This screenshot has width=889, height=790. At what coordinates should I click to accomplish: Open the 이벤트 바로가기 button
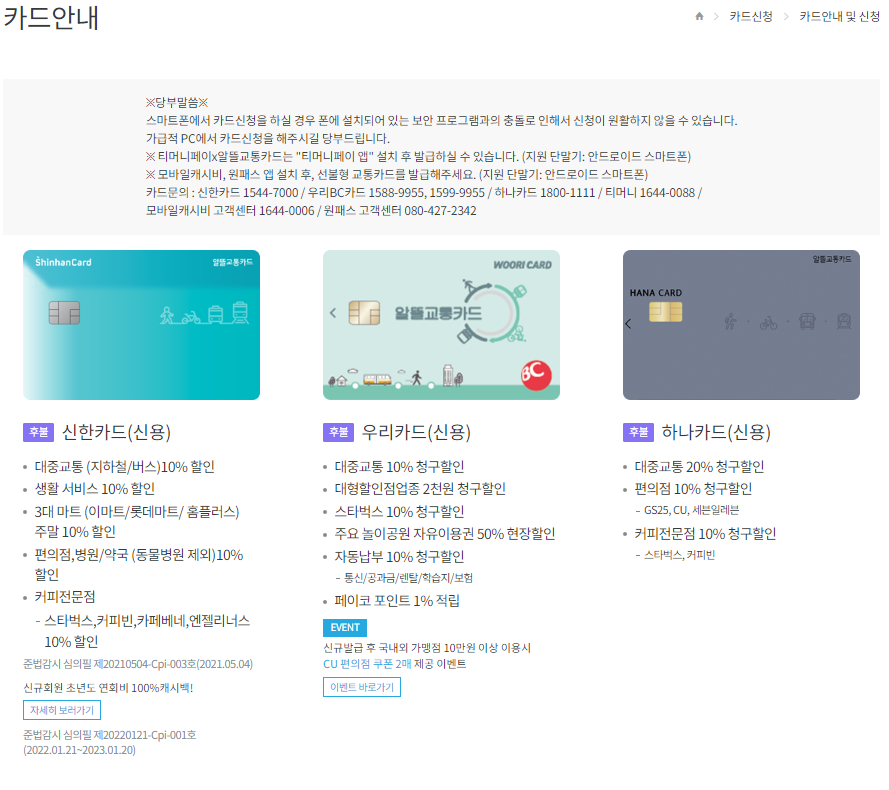point(364,687)
